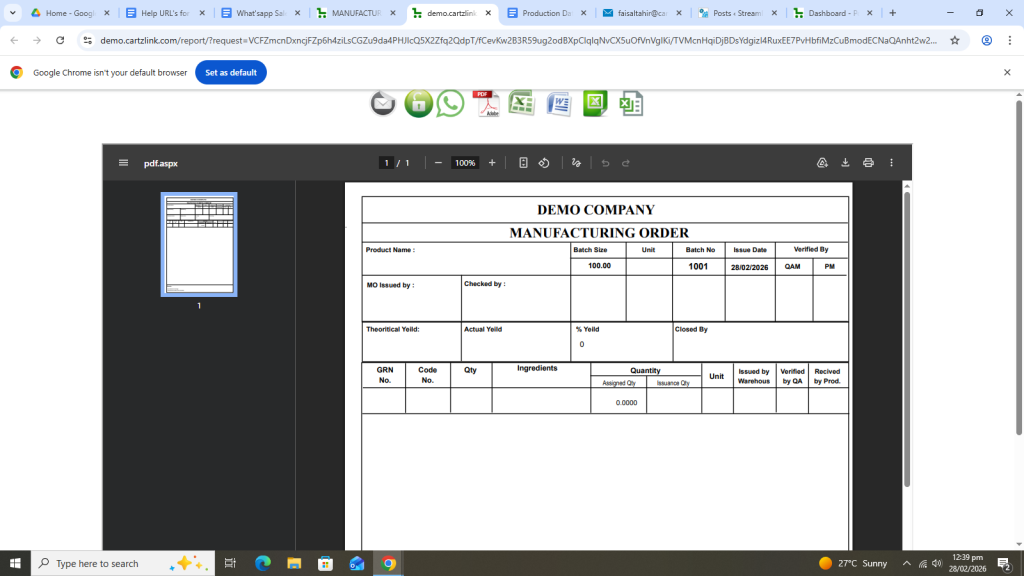The width and height of the screenshot is (1024, 576).
Task: Switch to the Dashboard tab
Action: [828, 13]
